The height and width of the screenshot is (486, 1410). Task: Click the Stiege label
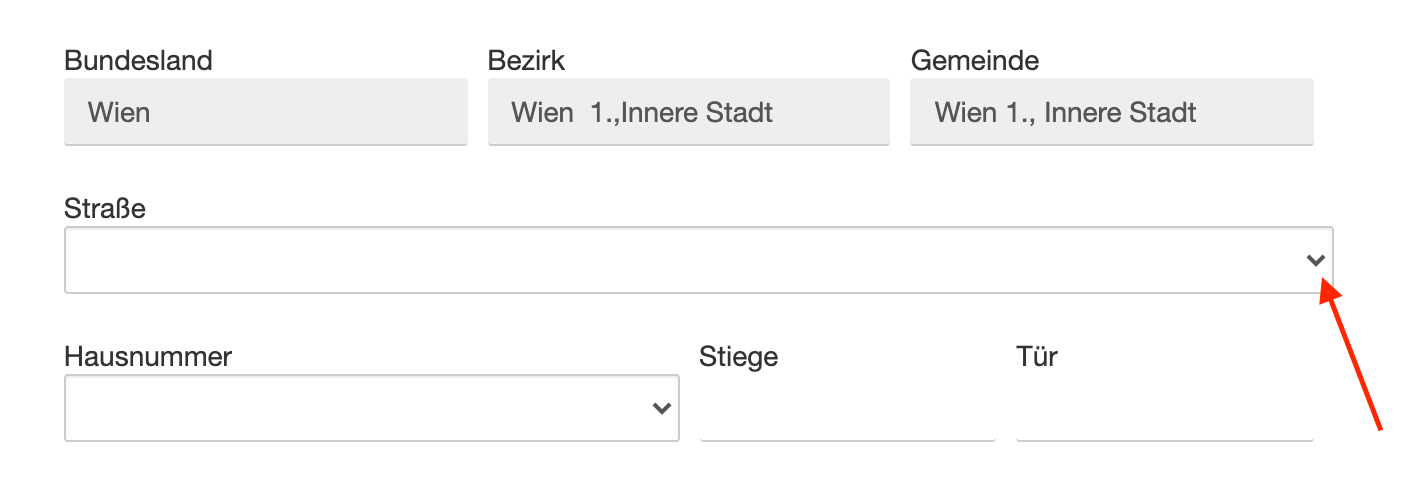click(x=739, y=356)
